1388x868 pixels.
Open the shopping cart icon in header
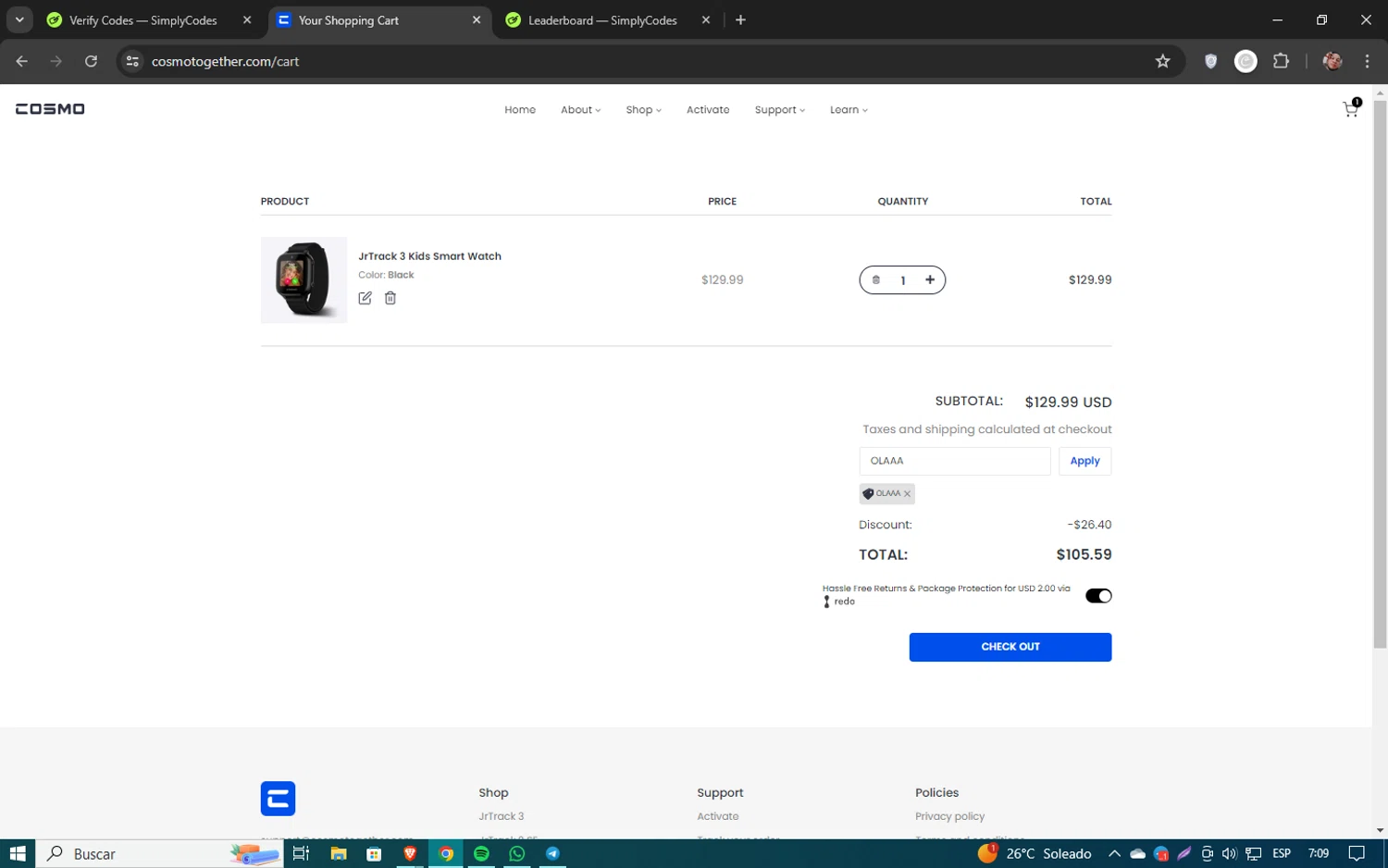tap(1350, 109)
